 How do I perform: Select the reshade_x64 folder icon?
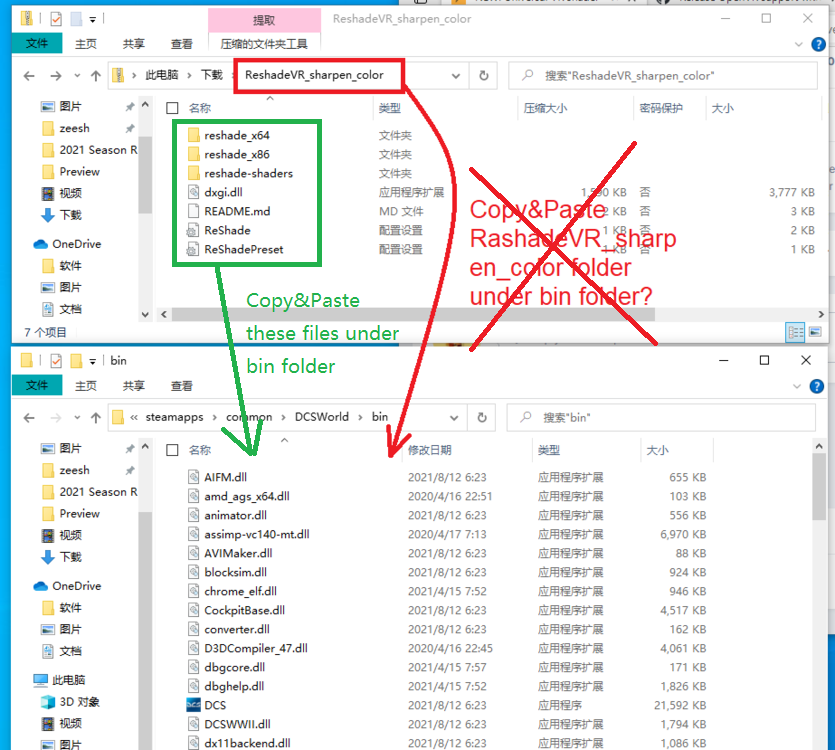pos(194,135)
